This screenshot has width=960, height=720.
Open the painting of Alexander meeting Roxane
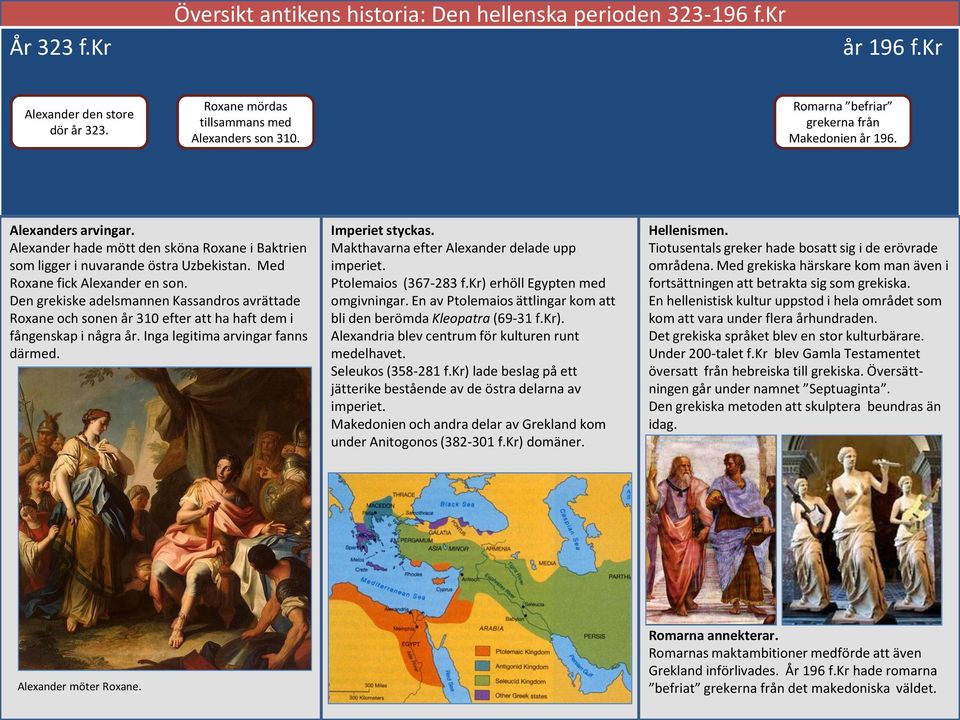click(x=165, y=518)
